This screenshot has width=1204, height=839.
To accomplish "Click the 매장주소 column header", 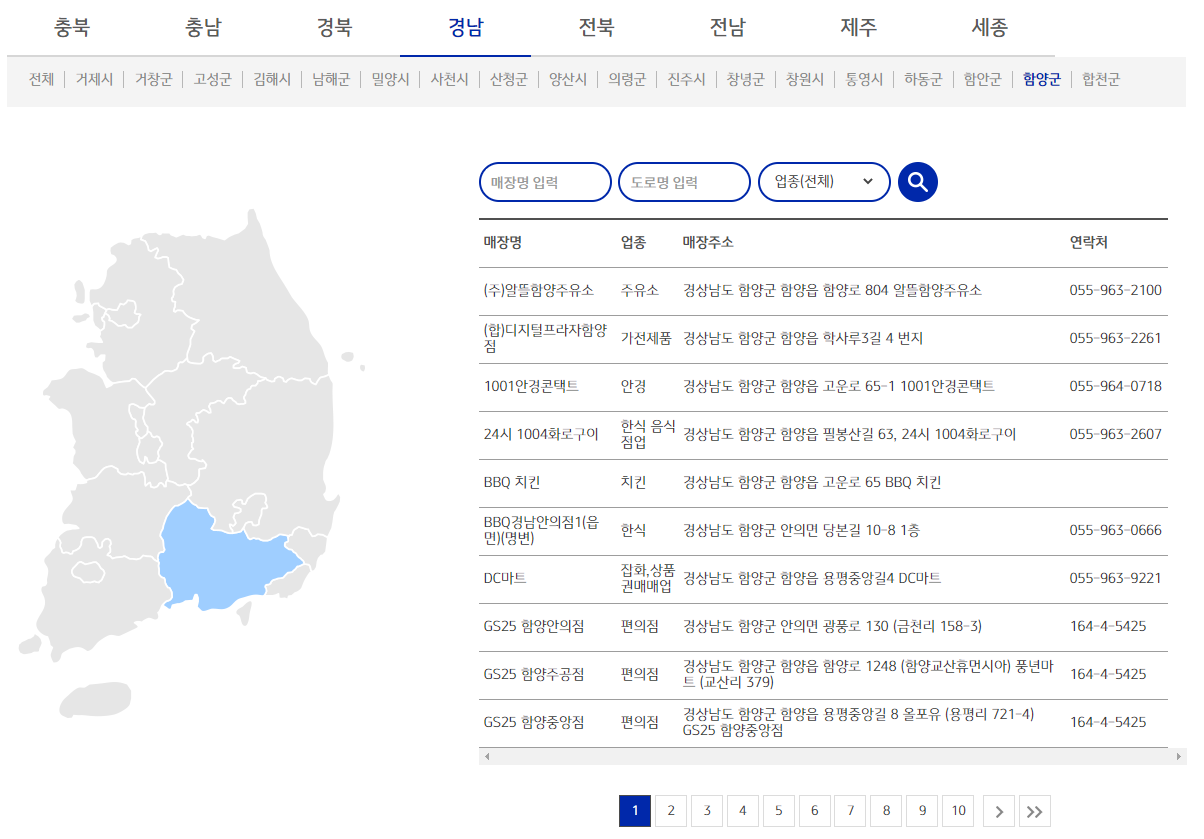I will pos(708,243).
